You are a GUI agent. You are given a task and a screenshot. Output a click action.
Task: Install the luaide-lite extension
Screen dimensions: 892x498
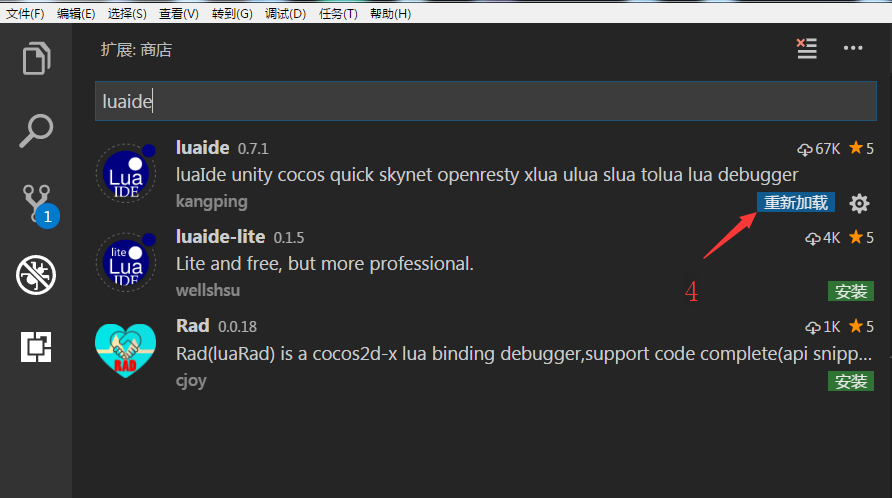850,291
